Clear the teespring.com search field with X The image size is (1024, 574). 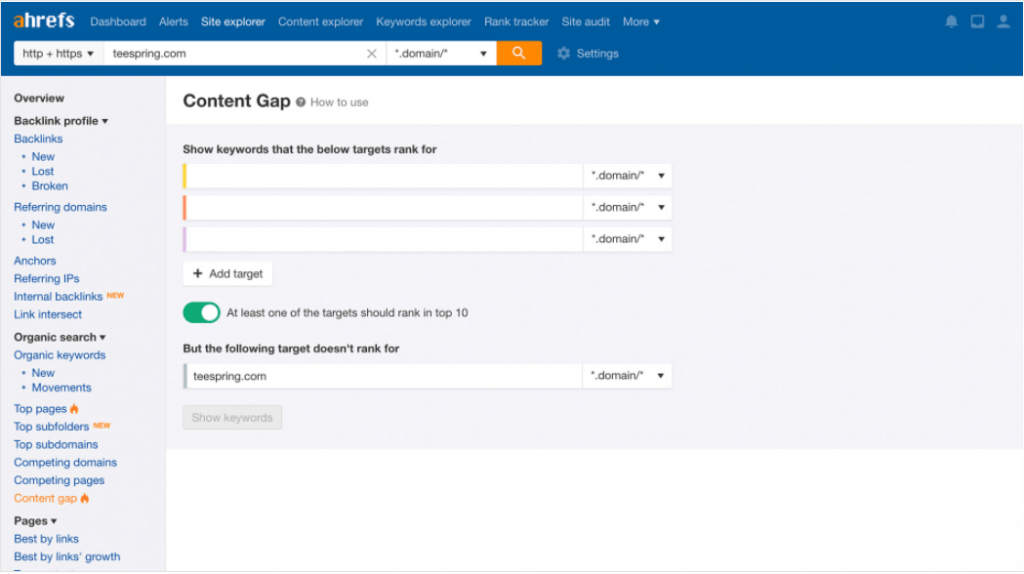click(372, 54)
